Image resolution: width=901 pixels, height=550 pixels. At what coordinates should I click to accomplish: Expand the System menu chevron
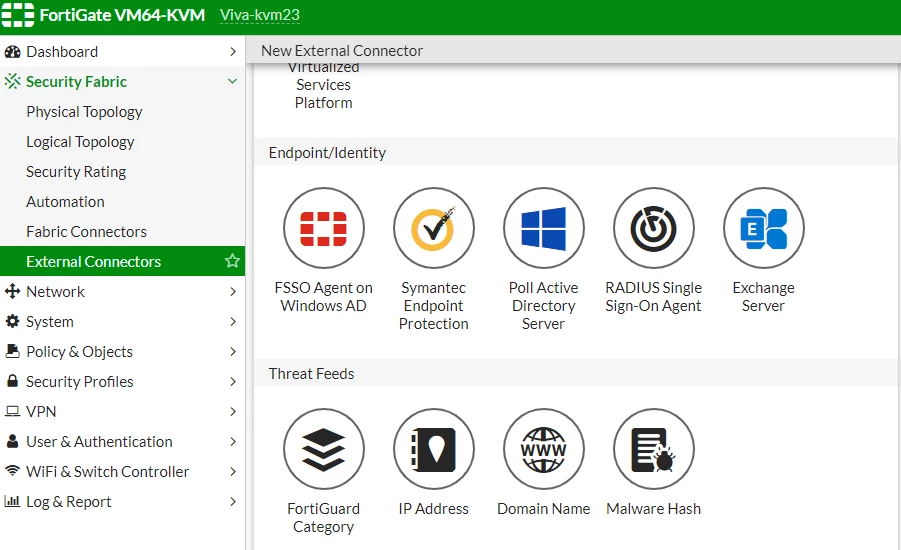tap(233, 321)
